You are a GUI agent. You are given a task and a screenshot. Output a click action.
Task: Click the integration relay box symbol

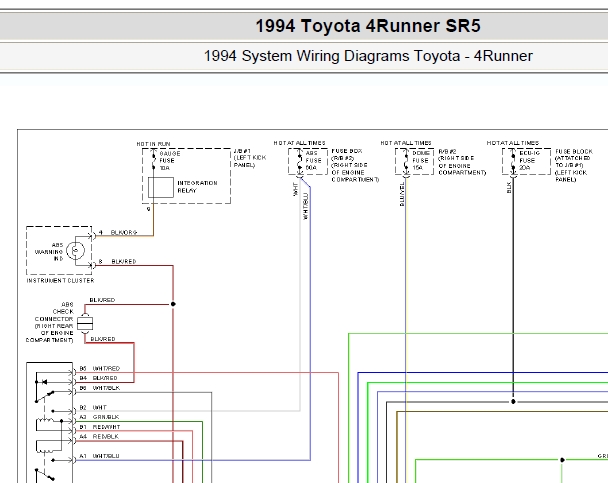pos(161,188)
